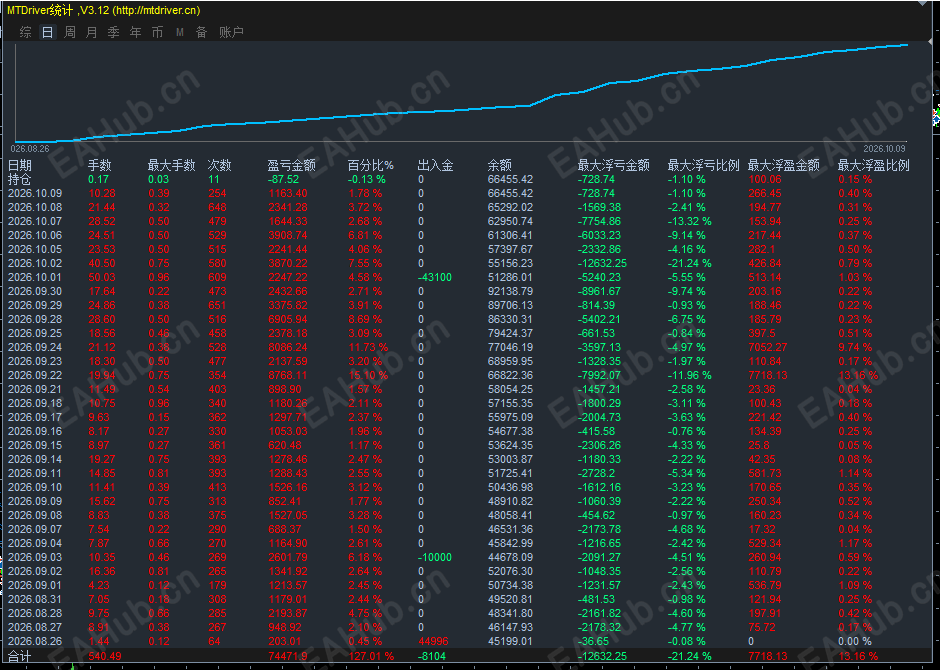Viewport: 940px width, 670px height.
Task: Select the 2026.09.24 date cell
Action: (x=35, y=348)
